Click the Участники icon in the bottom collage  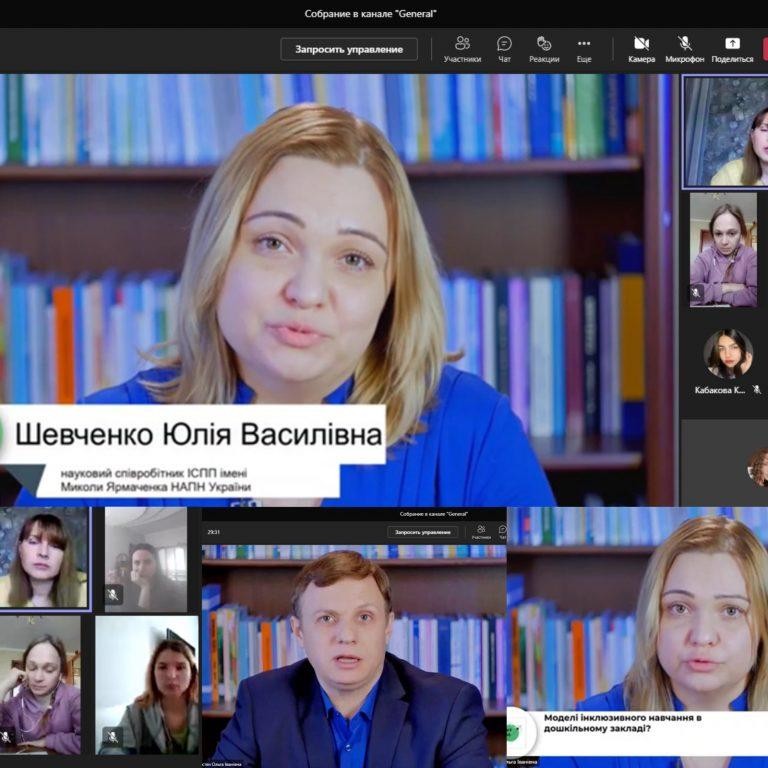point(481,531)
